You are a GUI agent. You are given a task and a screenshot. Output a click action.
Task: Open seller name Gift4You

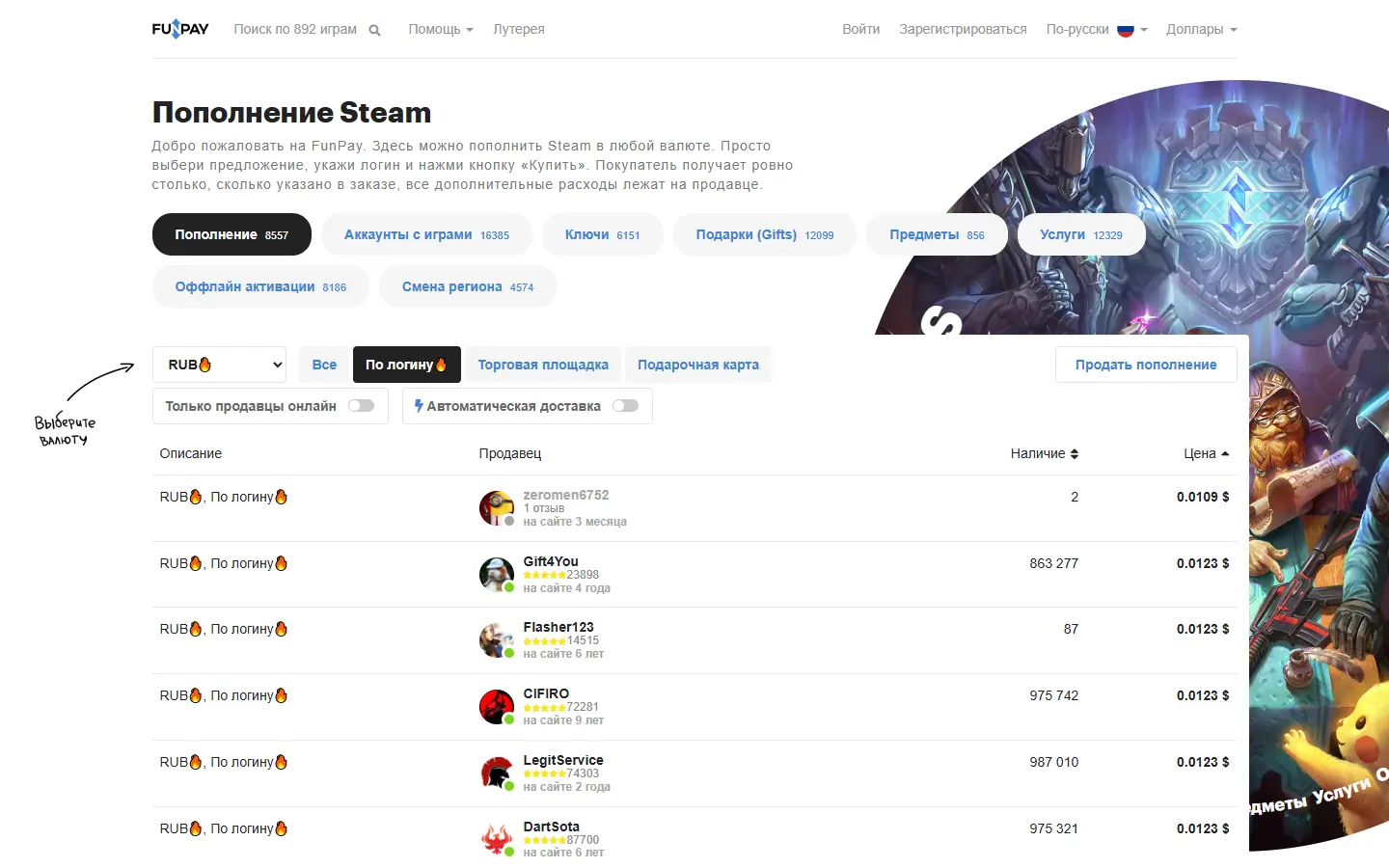tap(551, 561)
